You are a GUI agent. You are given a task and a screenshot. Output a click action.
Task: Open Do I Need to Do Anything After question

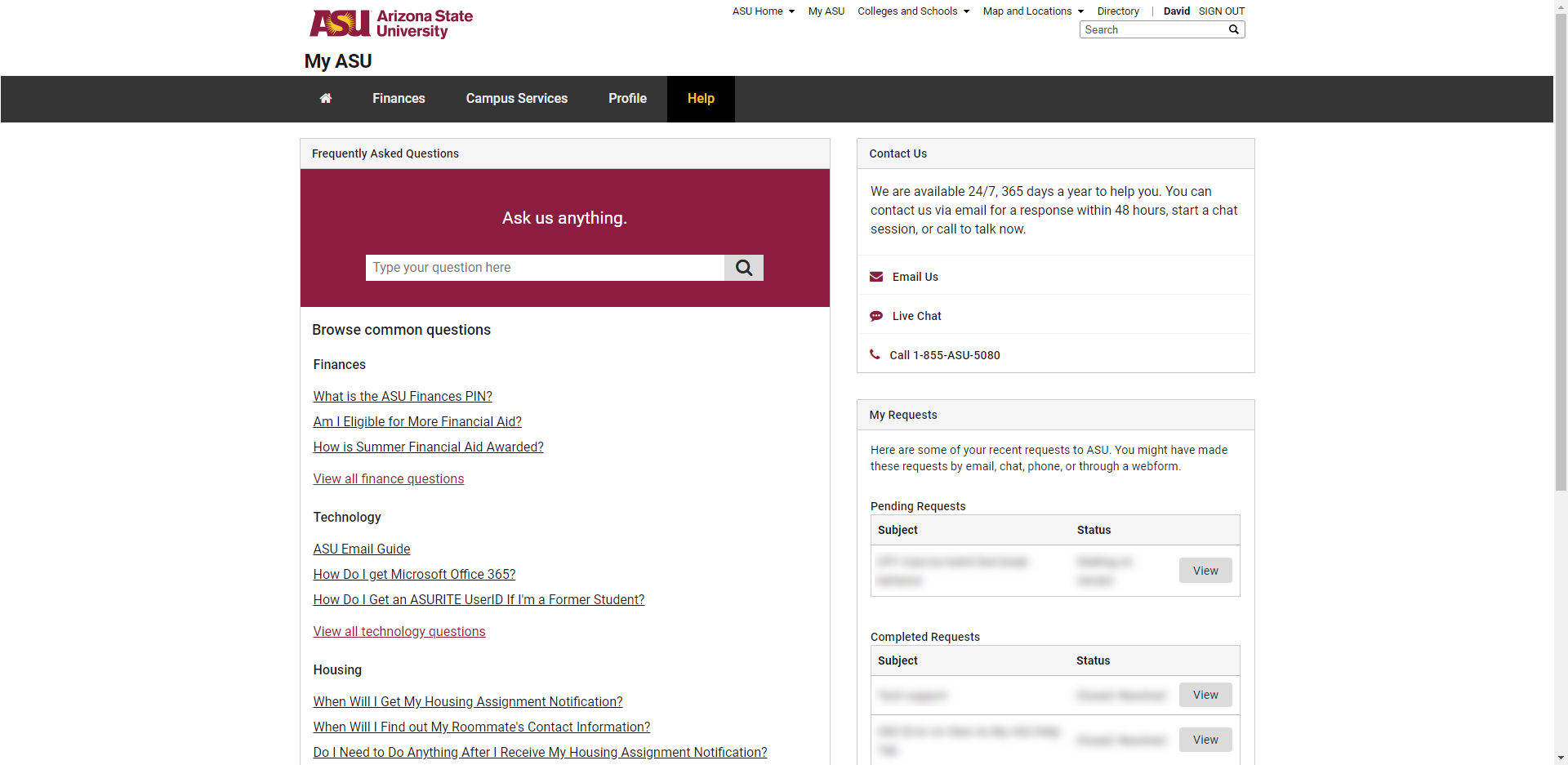[540, 753]
